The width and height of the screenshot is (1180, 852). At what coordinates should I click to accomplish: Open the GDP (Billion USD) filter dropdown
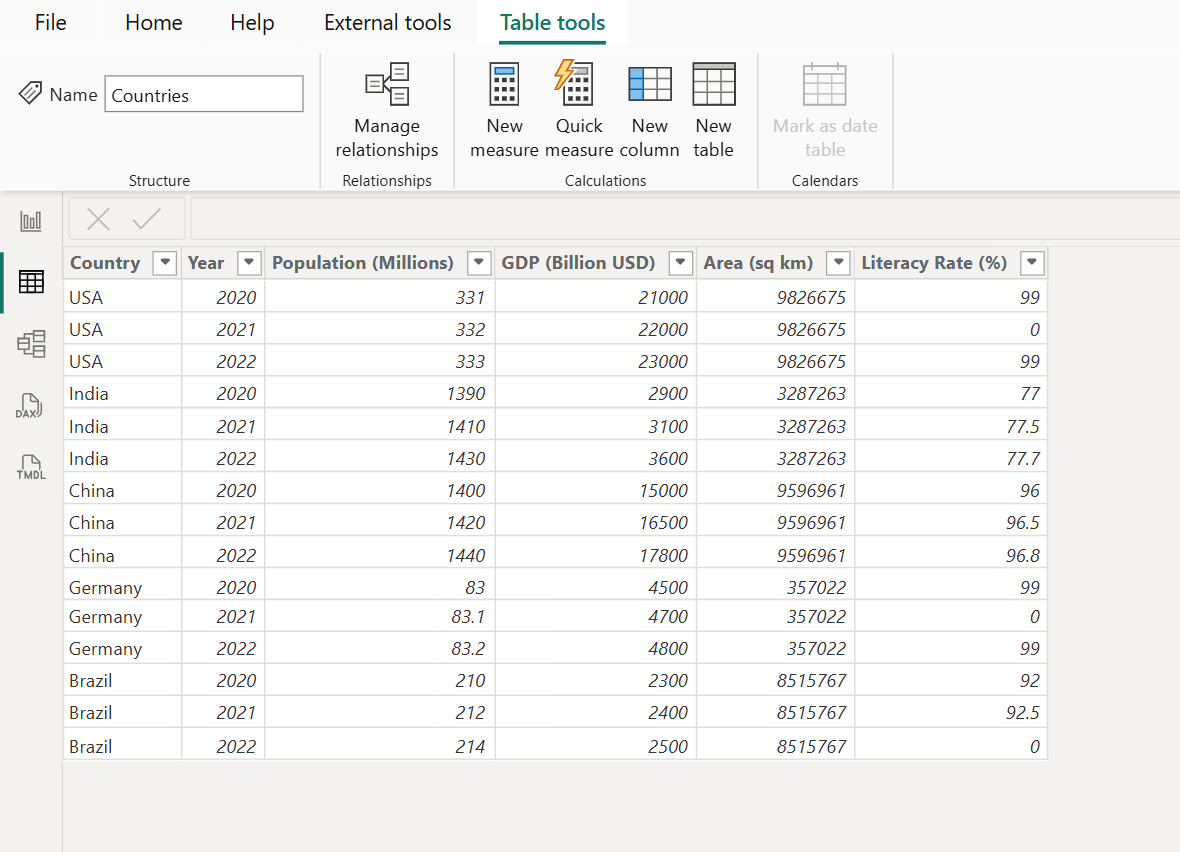pos(680,263)
